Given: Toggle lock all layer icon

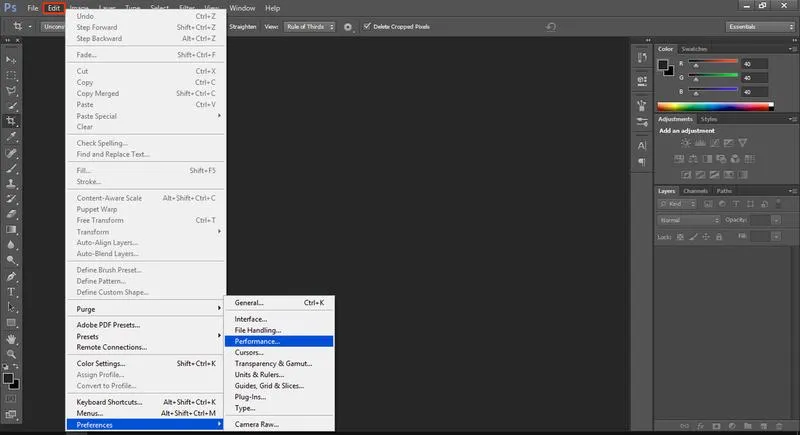Looking at the screenshot, I should point(719,237).
